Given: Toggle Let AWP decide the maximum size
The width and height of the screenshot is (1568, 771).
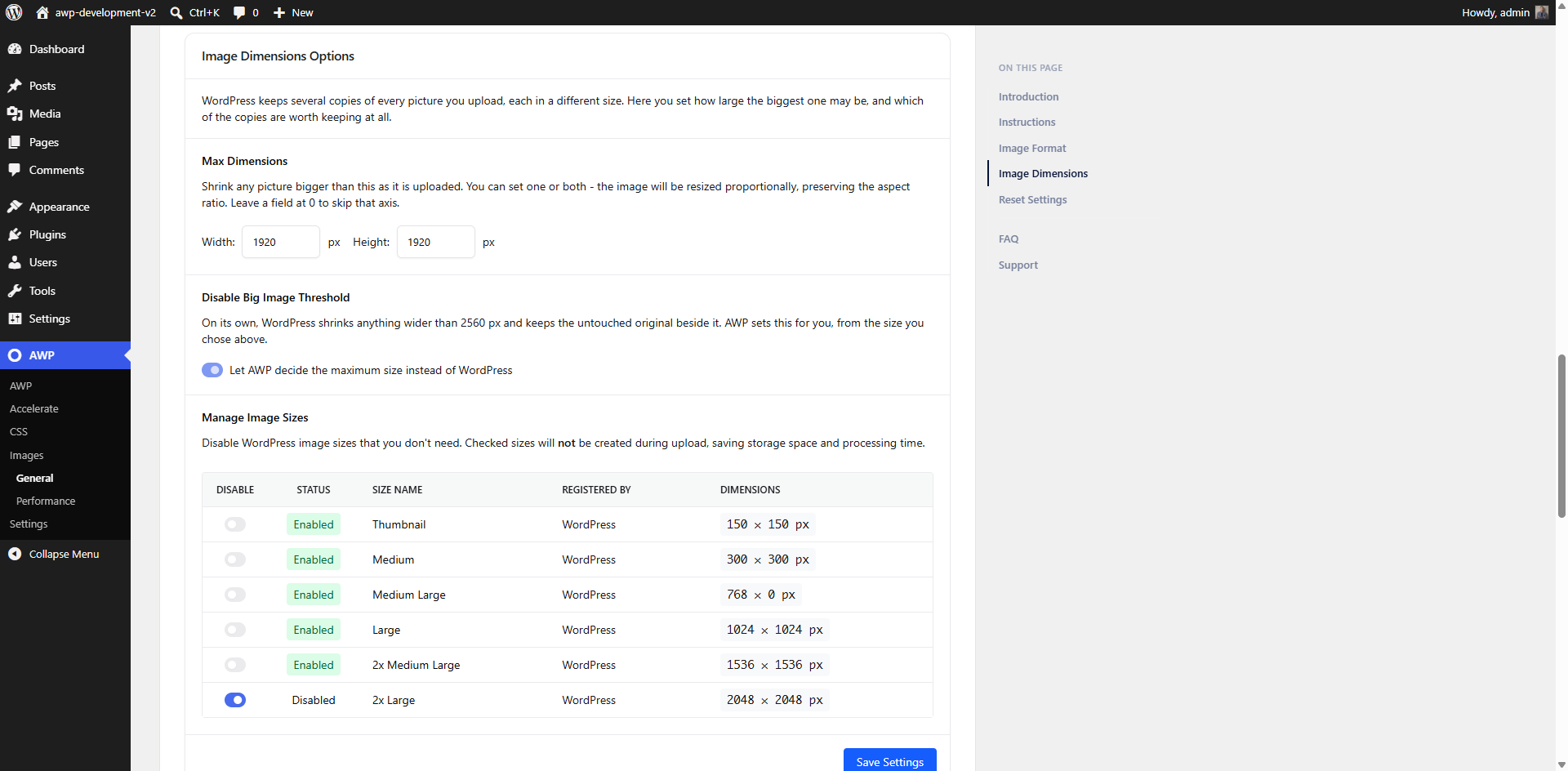Looking at the screenshot, I should click(212, 370).
